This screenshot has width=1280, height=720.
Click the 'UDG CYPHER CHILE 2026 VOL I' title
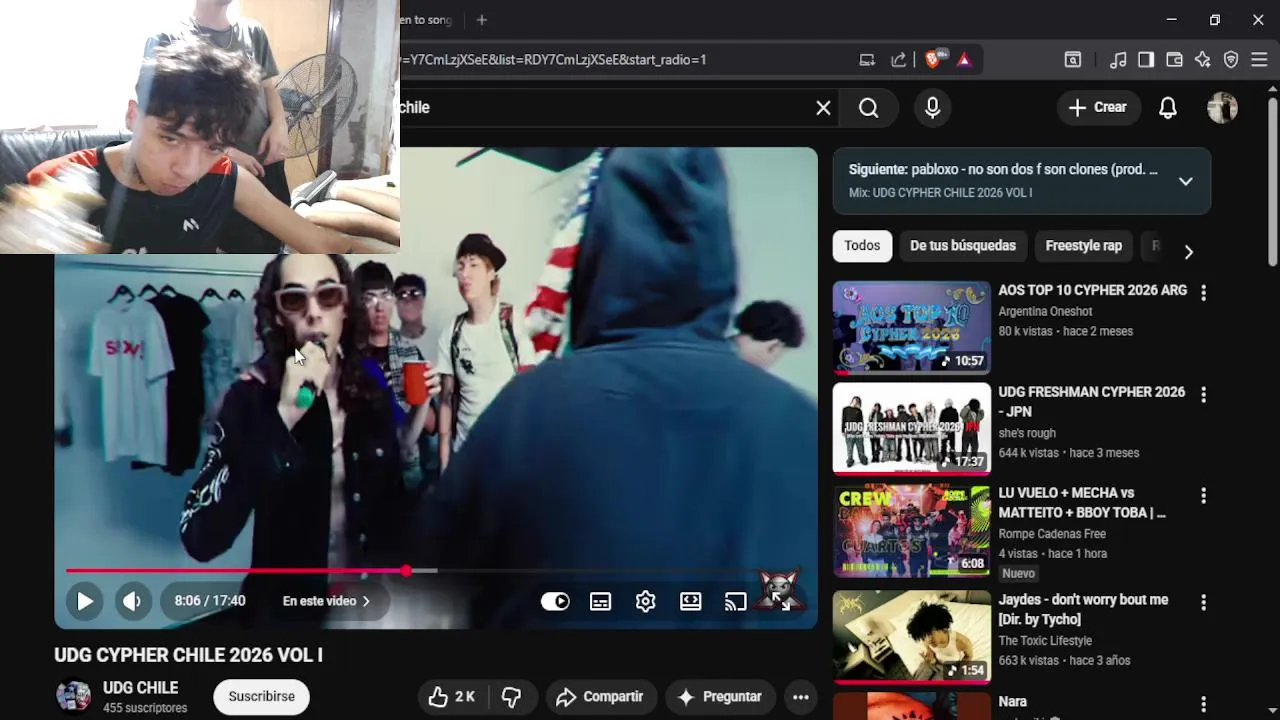pos(188,655)
